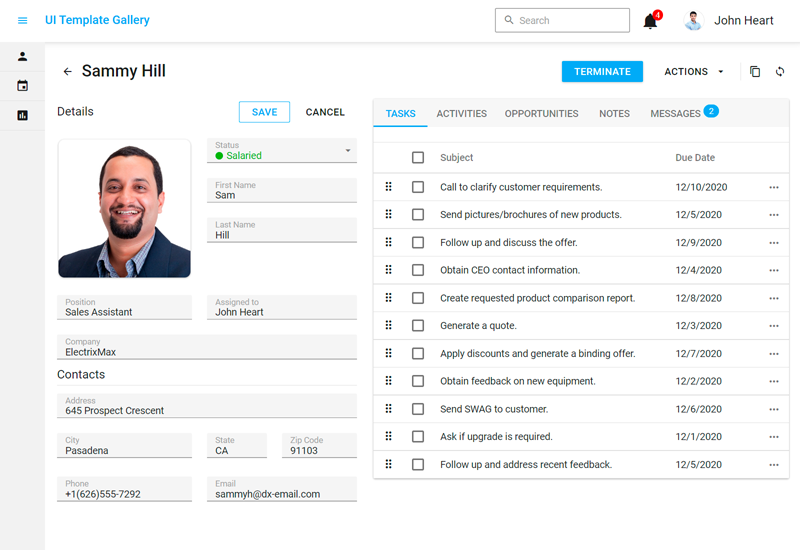This screenshot has height=550, width=800.
Task: Expand the Status Salaried dropdown
Action: pyautogui.click(x=348, y=151)
